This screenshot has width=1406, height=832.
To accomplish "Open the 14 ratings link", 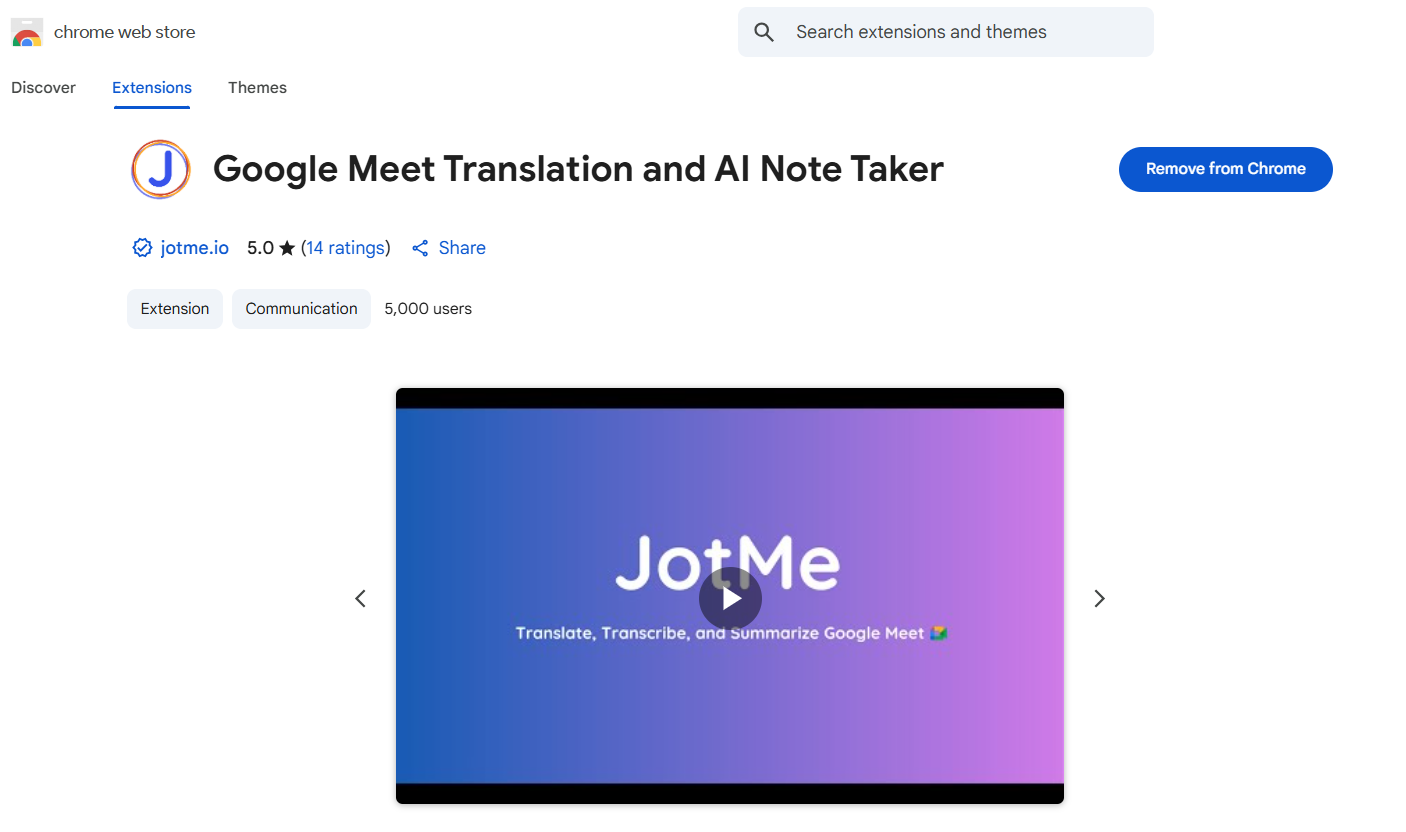I will point(346,248).
